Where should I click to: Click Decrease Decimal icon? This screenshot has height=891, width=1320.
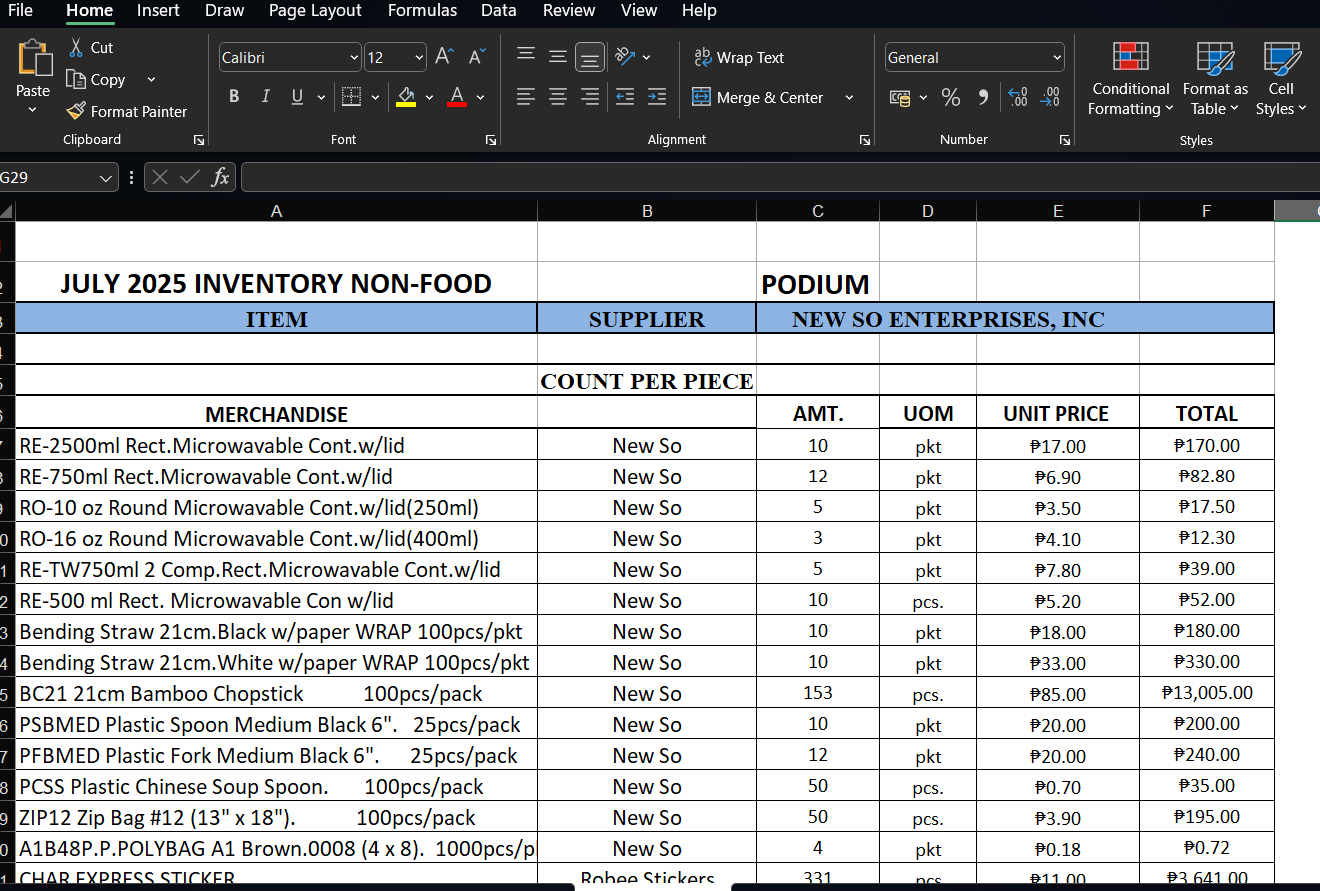1050,97
